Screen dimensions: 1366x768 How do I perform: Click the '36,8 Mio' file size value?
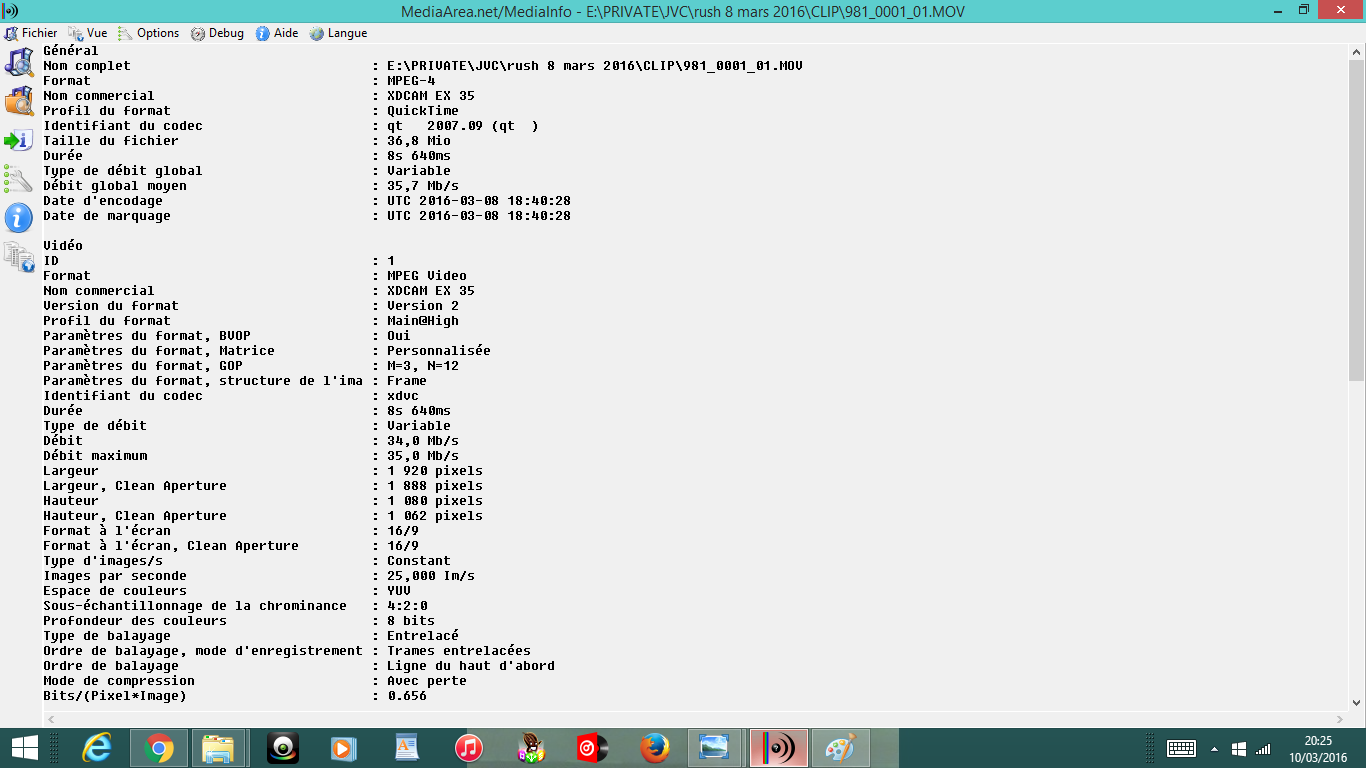[419, 141]
